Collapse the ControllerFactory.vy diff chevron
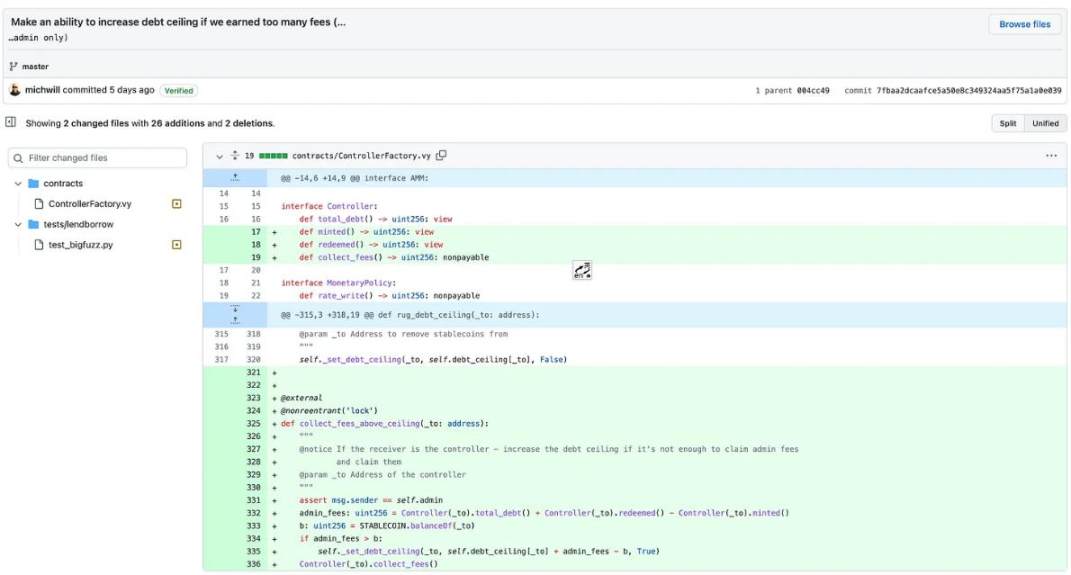Screen dimensions: 1071x575 [x=219, y=156]
